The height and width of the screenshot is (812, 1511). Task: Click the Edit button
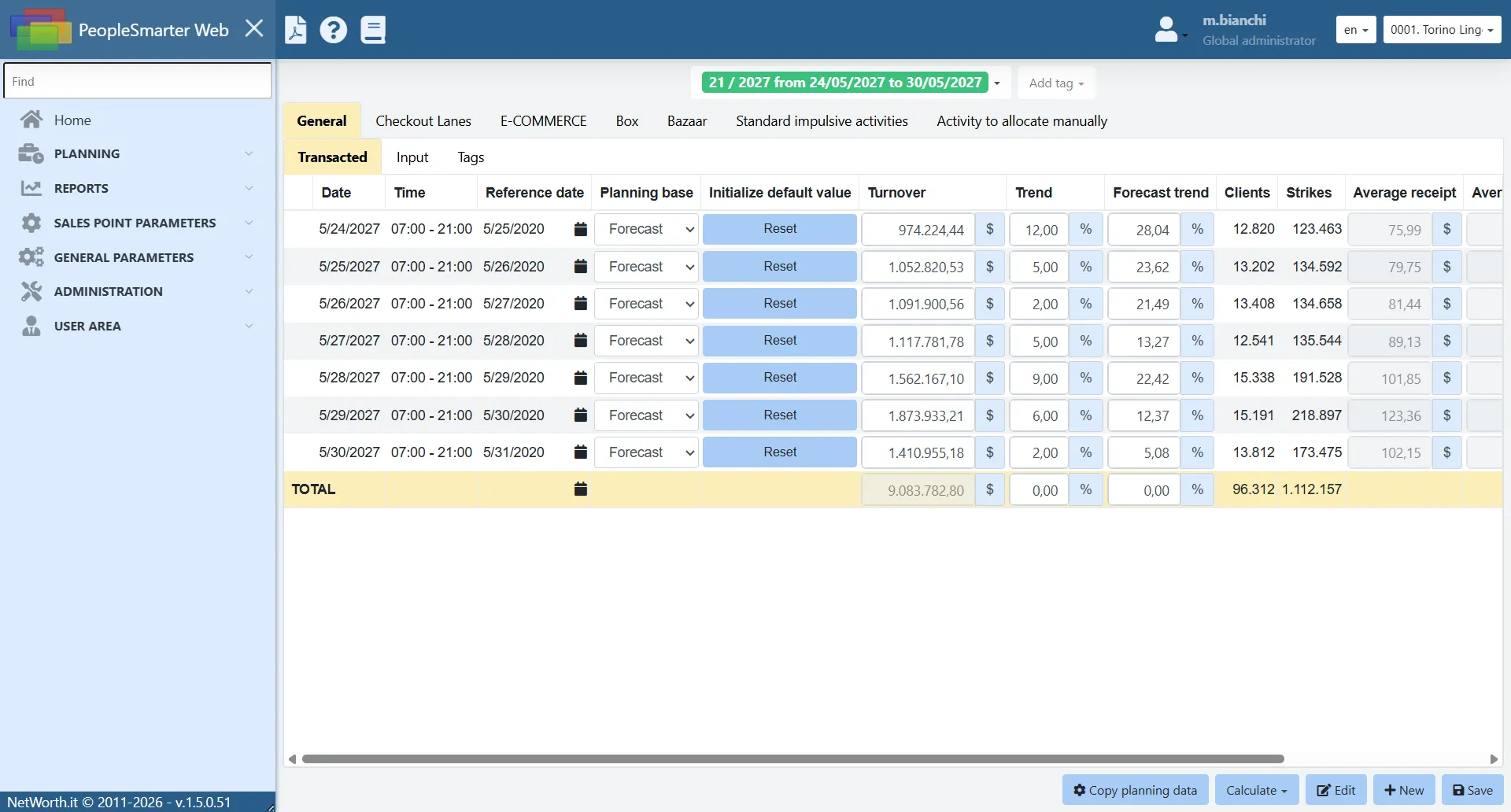[1336, 790]
